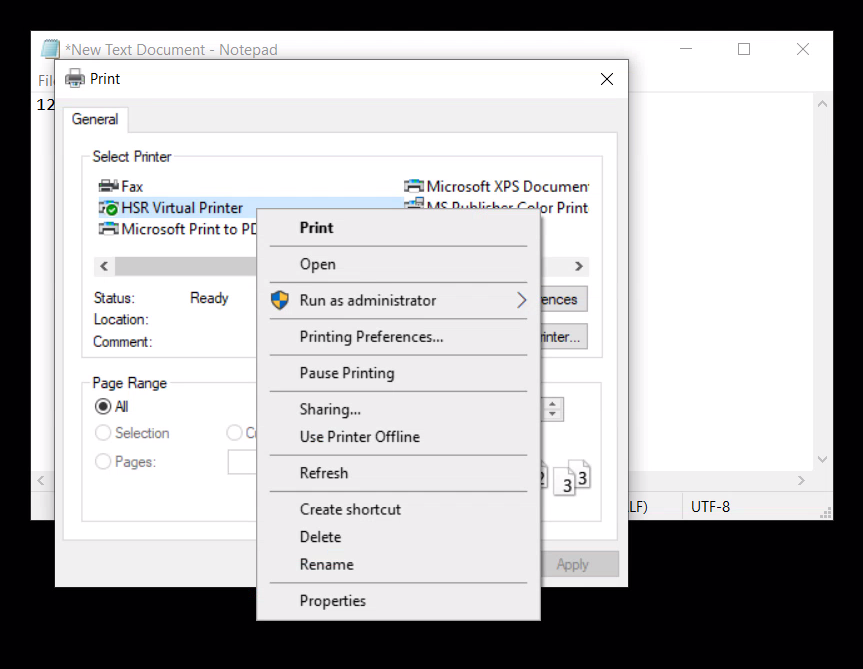Open Properties from the context menu

pos(333,601)
